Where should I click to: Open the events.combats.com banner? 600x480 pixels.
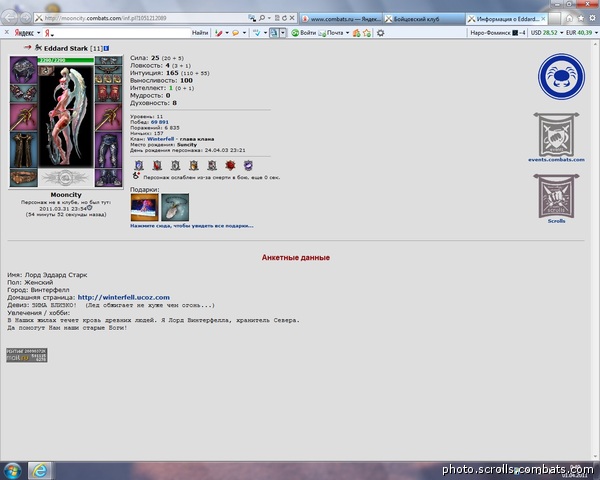[556, 137]
